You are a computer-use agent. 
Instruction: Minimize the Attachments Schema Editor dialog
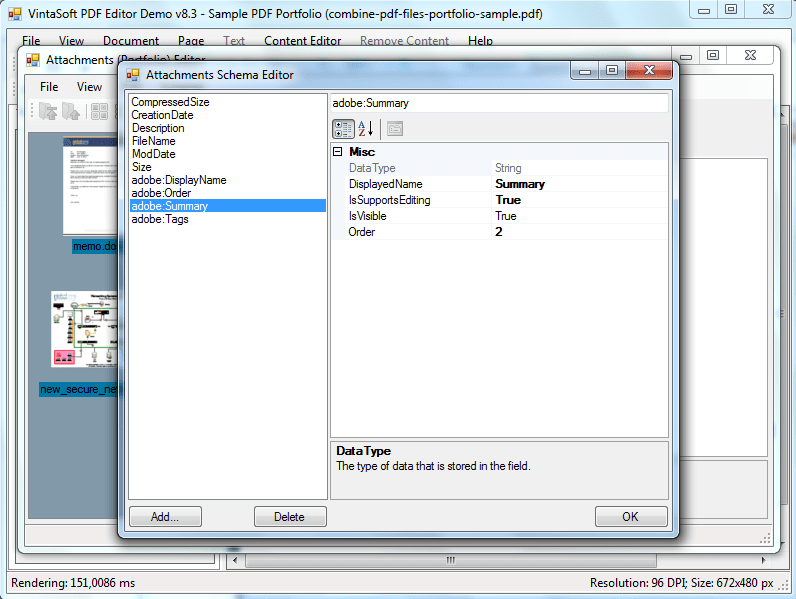[x=585, y=70]
